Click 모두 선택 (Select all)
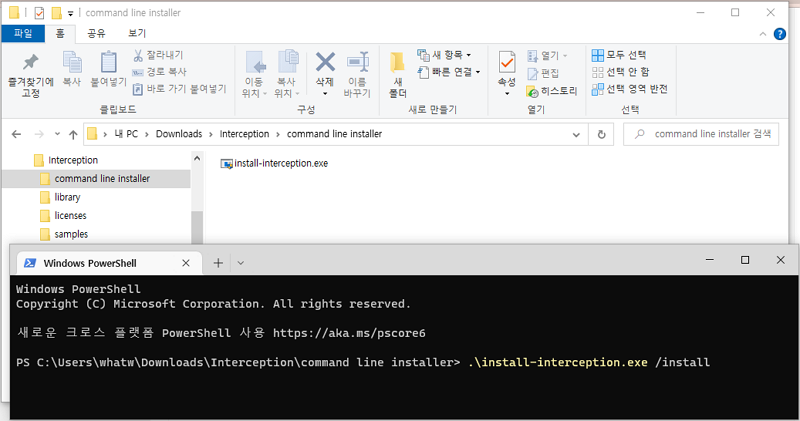This screenshot has height=421, width=800. tap(619, 55)
